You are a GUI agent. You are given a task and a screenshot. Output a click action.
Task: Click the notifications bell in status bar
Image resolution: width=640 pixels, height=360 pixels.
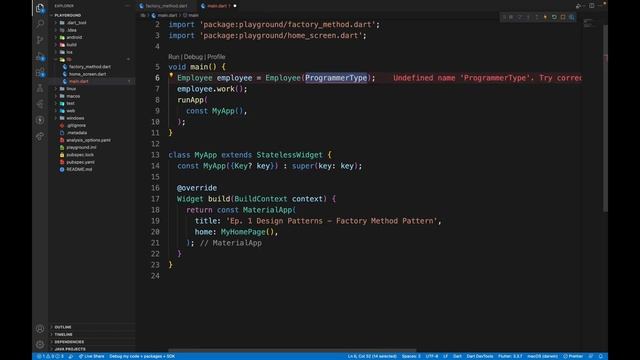(600, 356)
